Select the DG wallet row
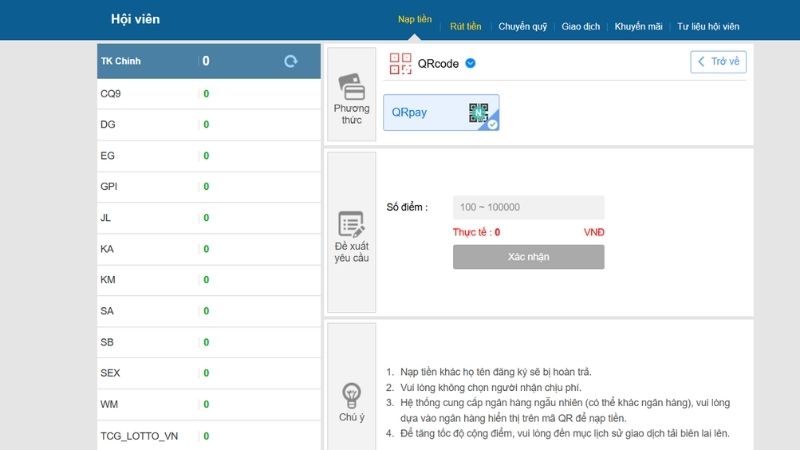This screenshot has height=450, width=800. coord(209,124)
